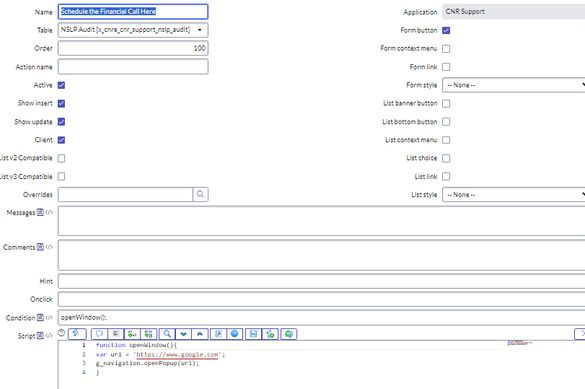Click the edit icon next to Comments label

pos(40,247)
